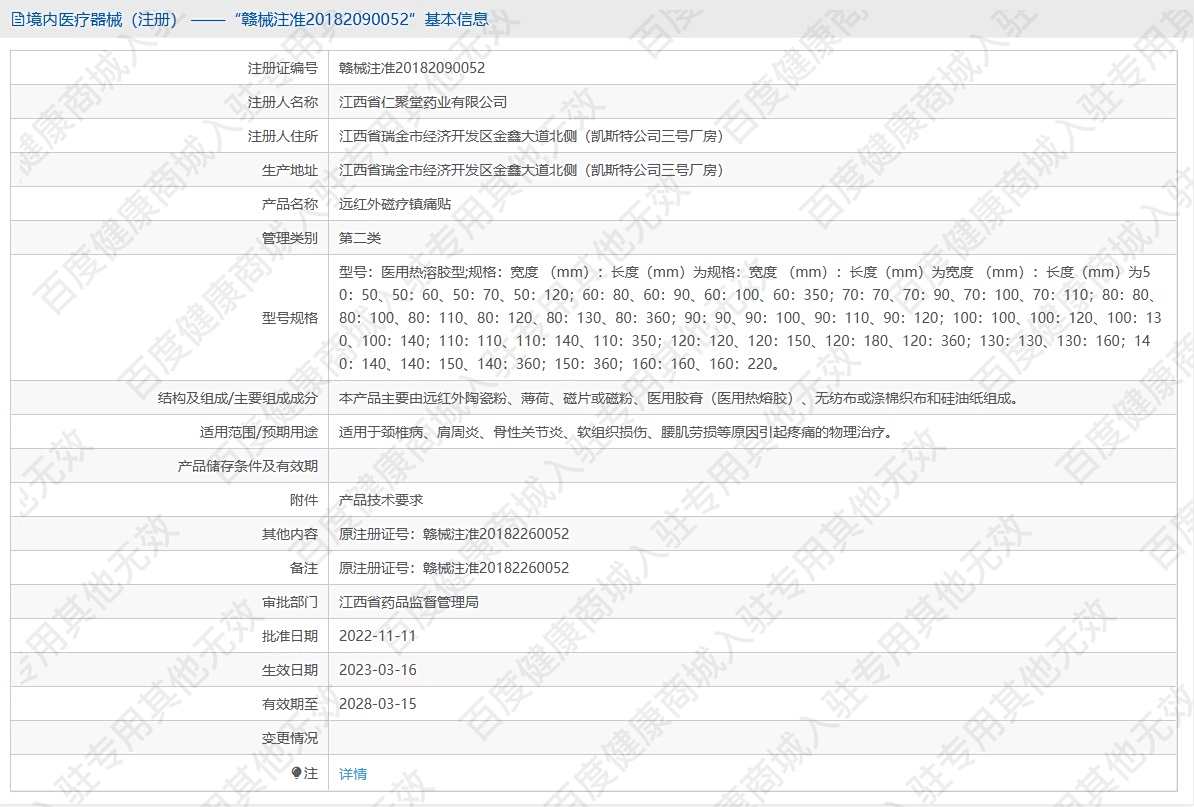Click the document icon before the page title

tap(18, 20)
